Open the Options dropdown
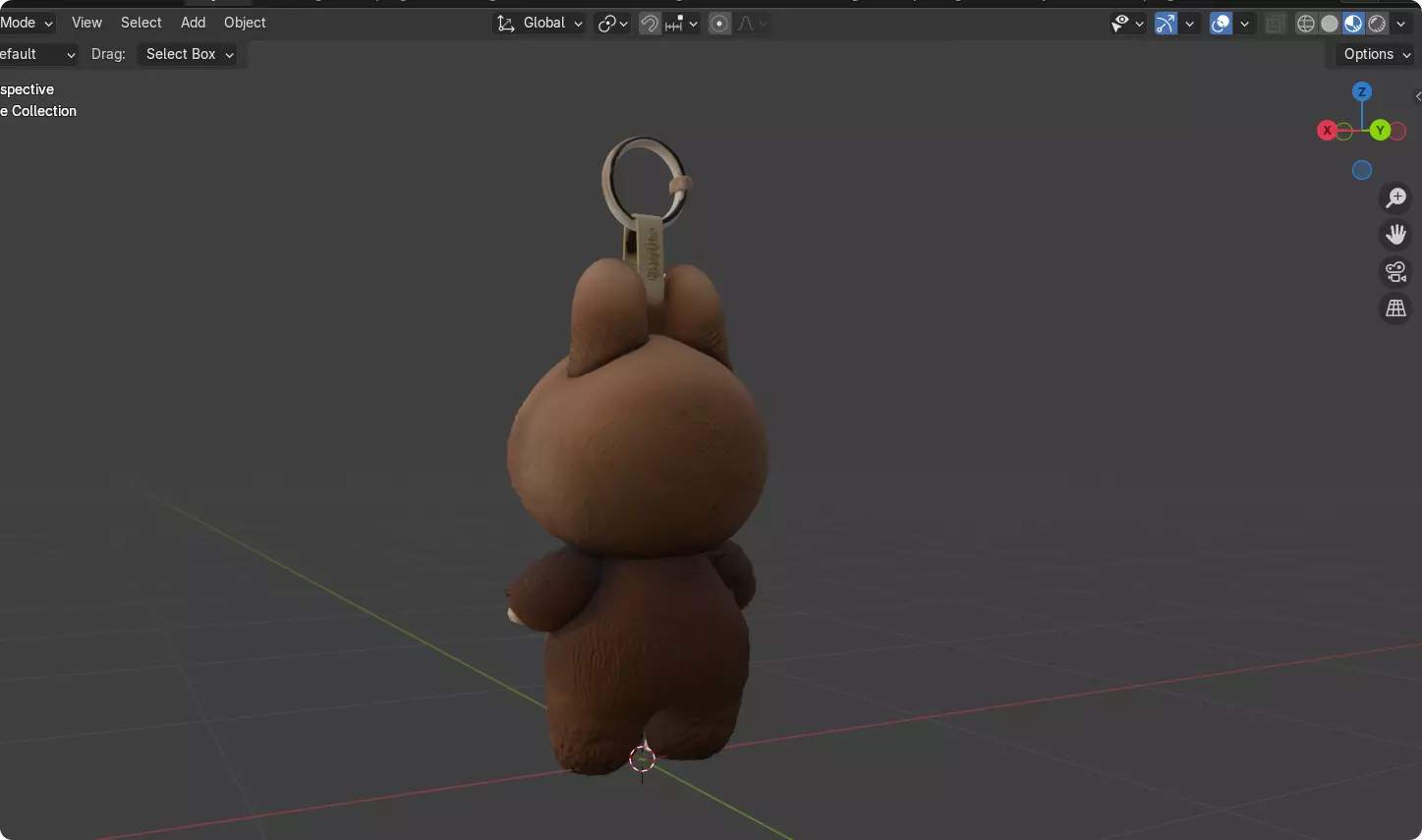 (1377, 54)
